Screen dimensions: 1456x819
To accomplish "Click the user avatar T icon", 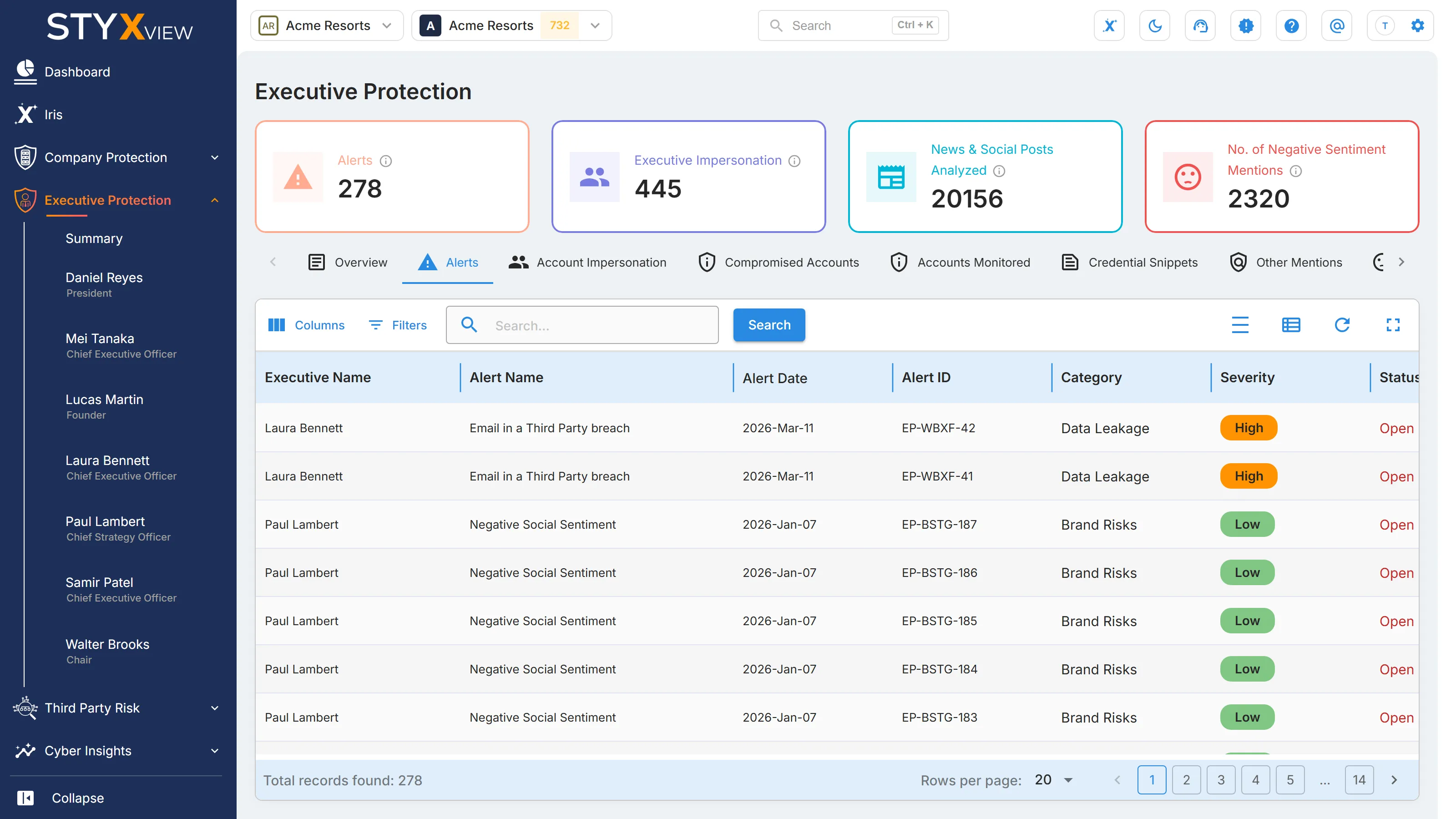I will pyautogui.click(x=1385, y=26).
